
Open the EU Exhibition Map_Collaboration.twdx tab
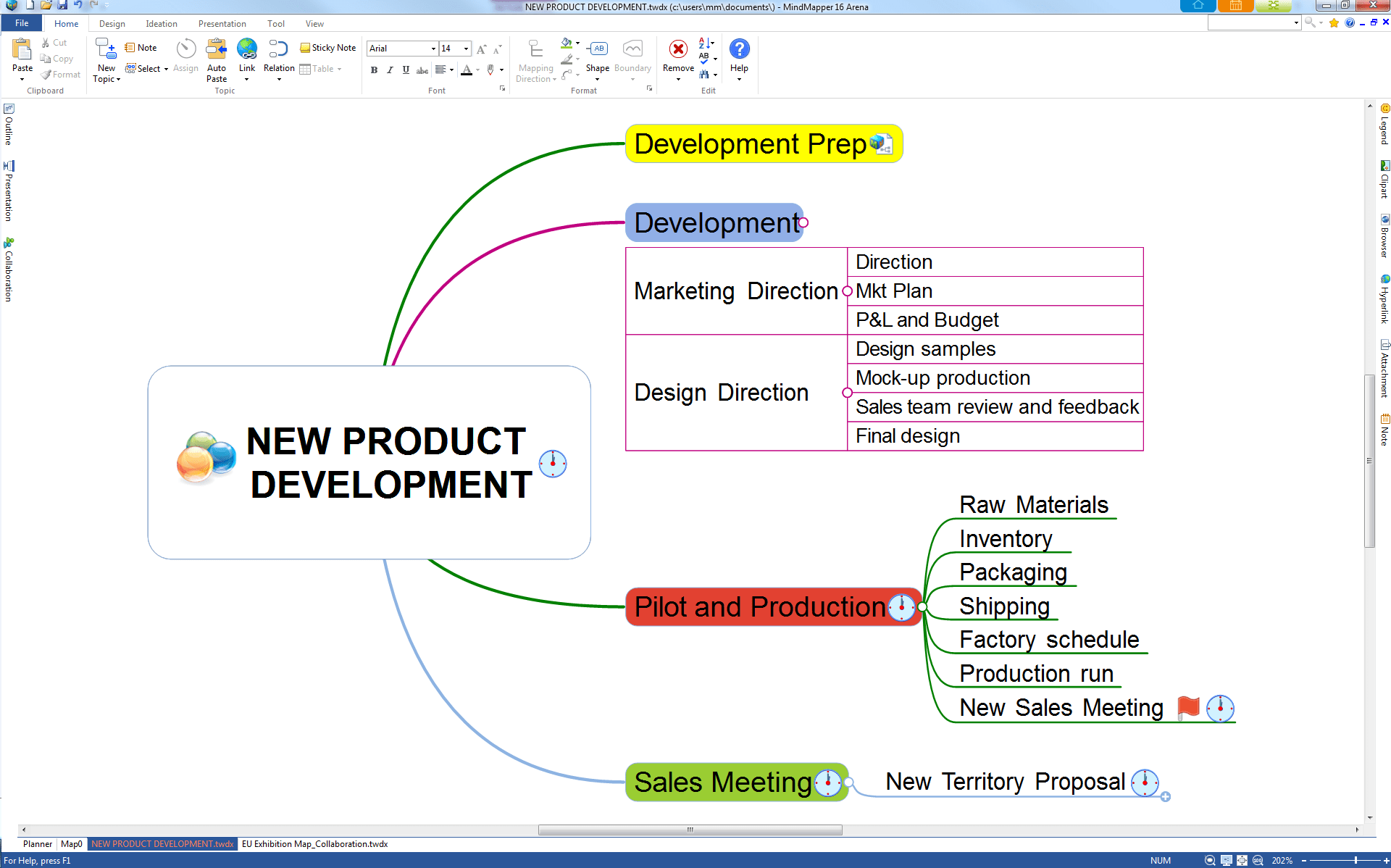(314, 844)
